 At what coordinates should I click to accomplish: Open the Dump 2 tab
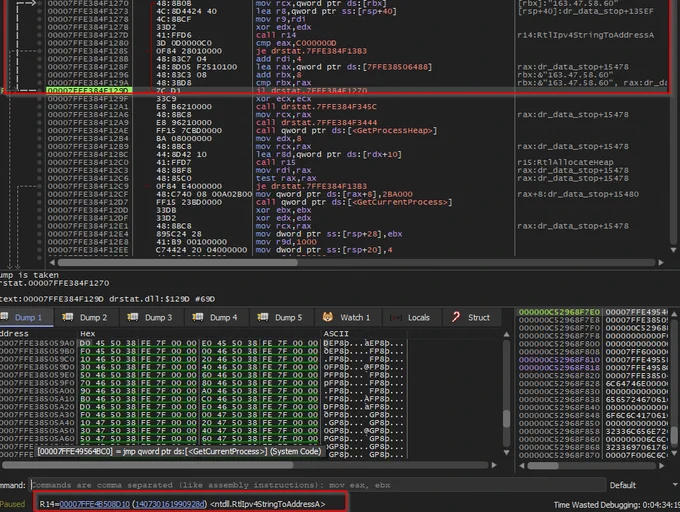(85, 317)
